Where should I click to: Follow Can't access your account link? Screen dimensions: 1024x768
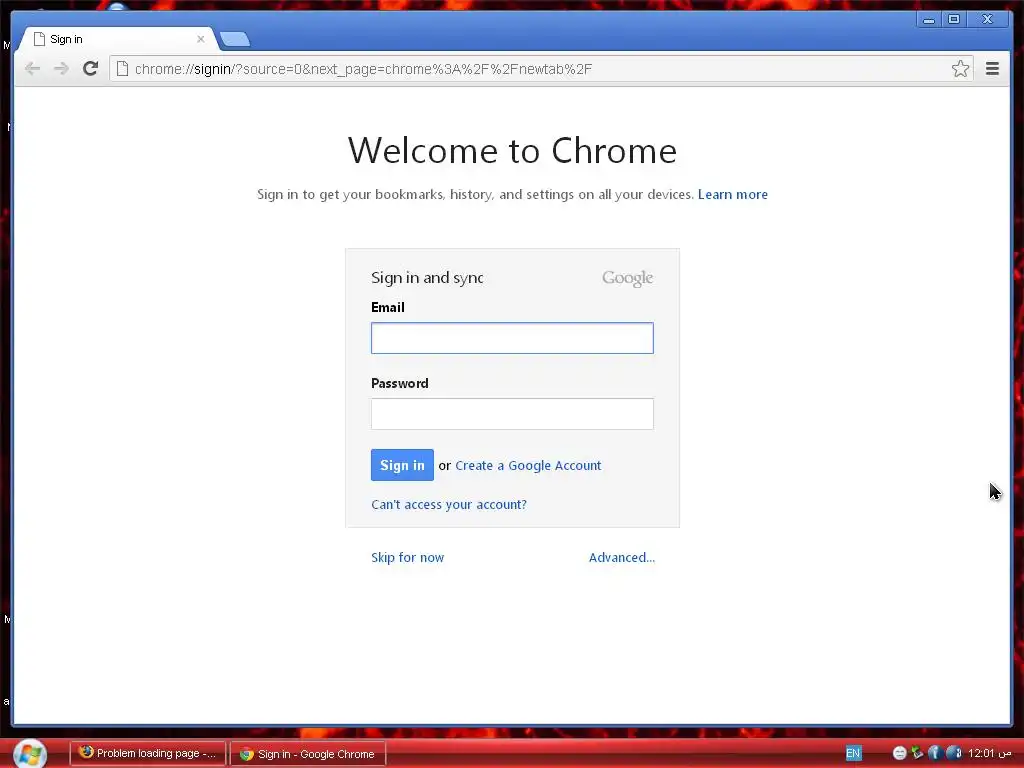pos(449,504)
